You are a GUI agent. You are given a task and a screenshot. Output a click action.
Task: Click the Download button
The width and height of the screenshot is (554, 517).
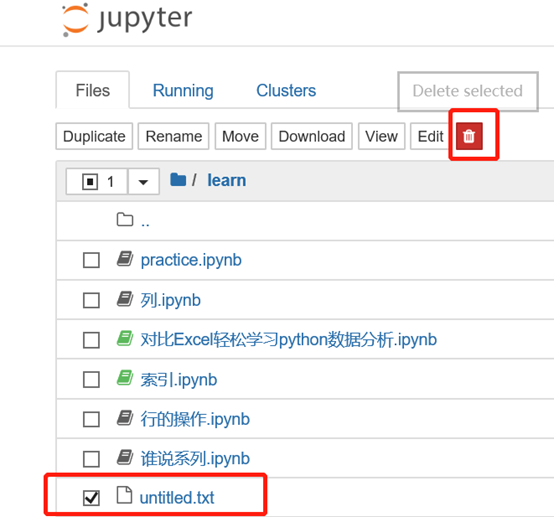[x=312, y=136]
